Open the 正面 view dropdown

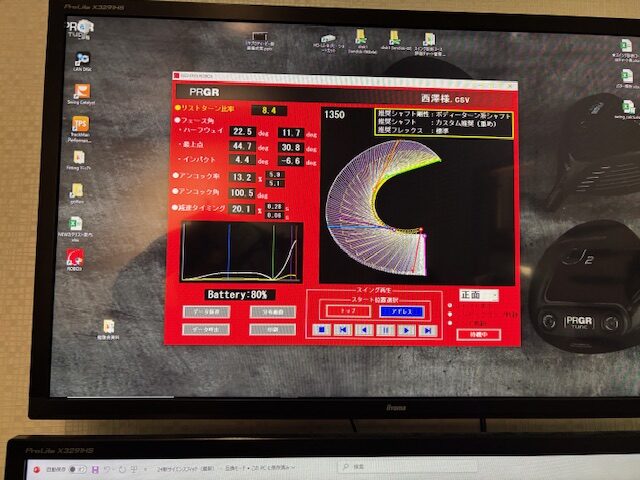tap(479, 295)
